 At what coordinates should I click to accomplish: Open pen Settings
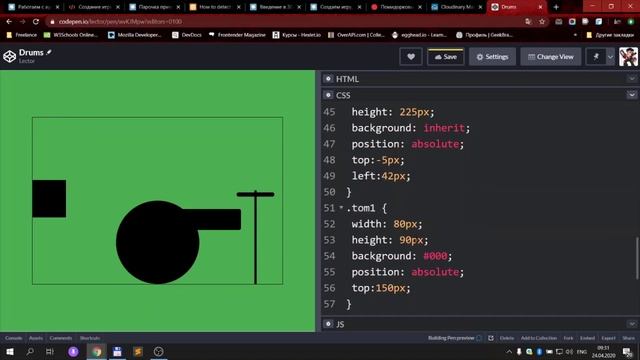[492, 57]
